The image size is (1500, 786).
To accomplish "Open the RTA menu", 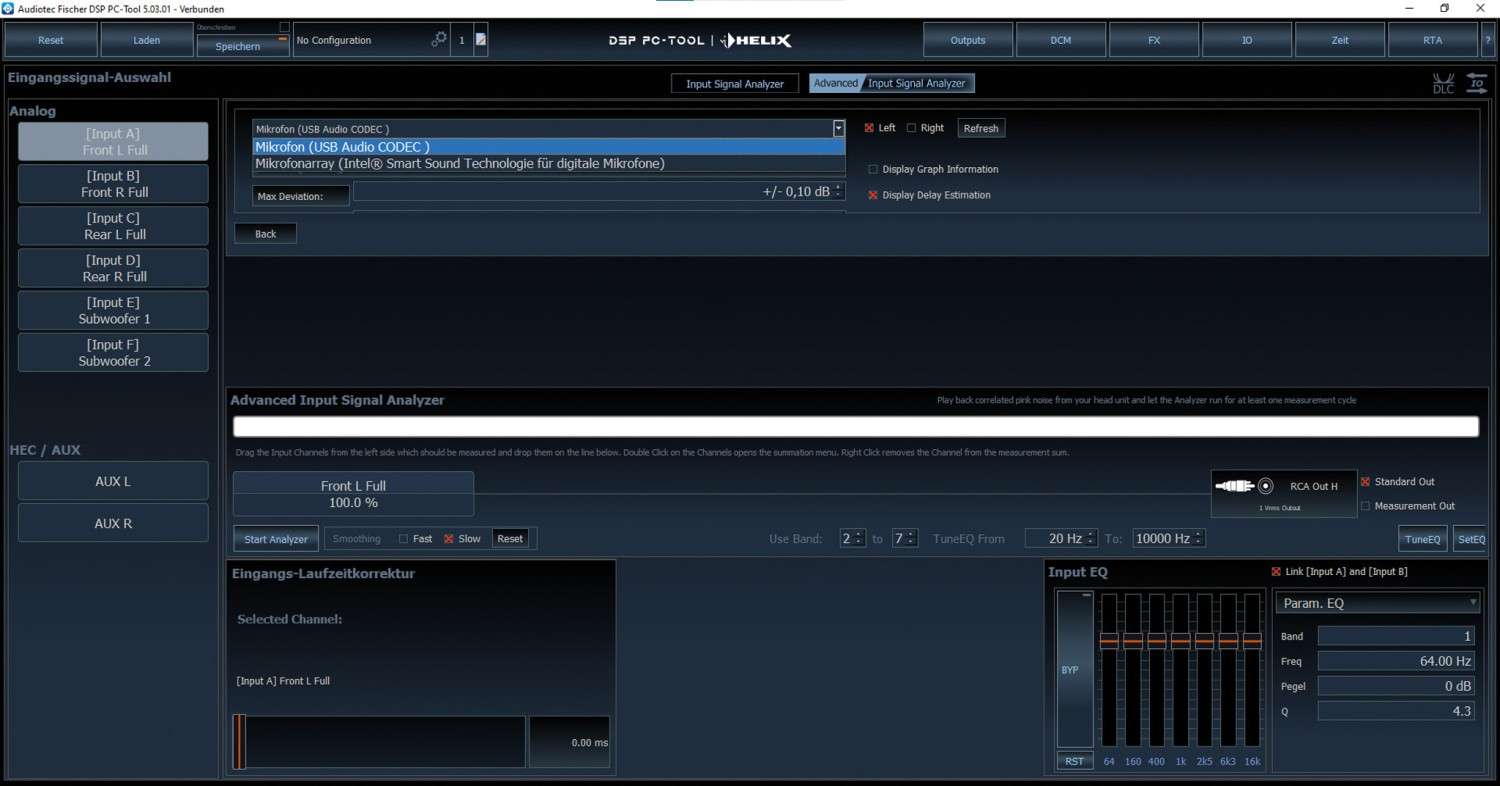I will pyautogui.click(x=1433, y=40).
